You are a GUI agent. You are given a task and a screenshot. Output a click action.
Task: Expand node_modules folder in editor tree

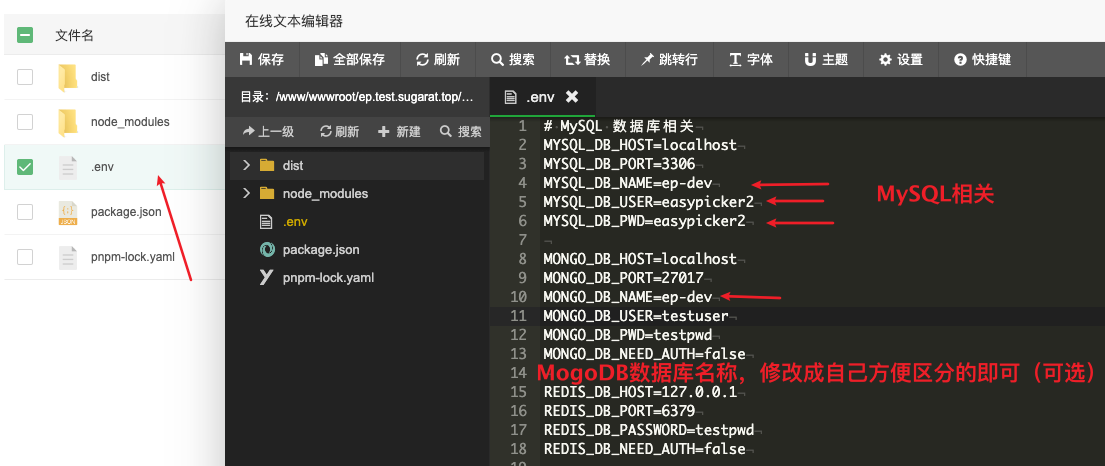(246, 193)
